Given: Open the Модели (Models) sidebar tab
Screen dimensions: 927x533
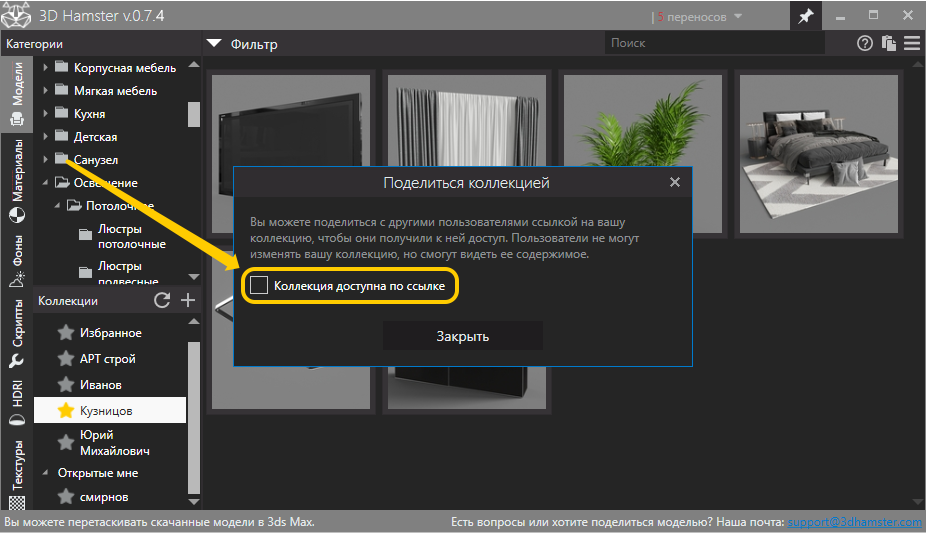Looking at the screenshot, I should pyautogui.click(x=17, y=93).
